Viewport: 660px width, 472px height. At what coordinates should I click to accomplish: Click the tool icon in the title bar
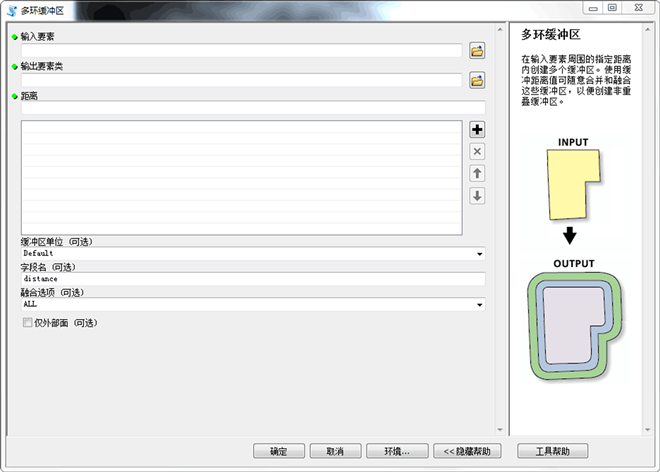tap(12, 11)
